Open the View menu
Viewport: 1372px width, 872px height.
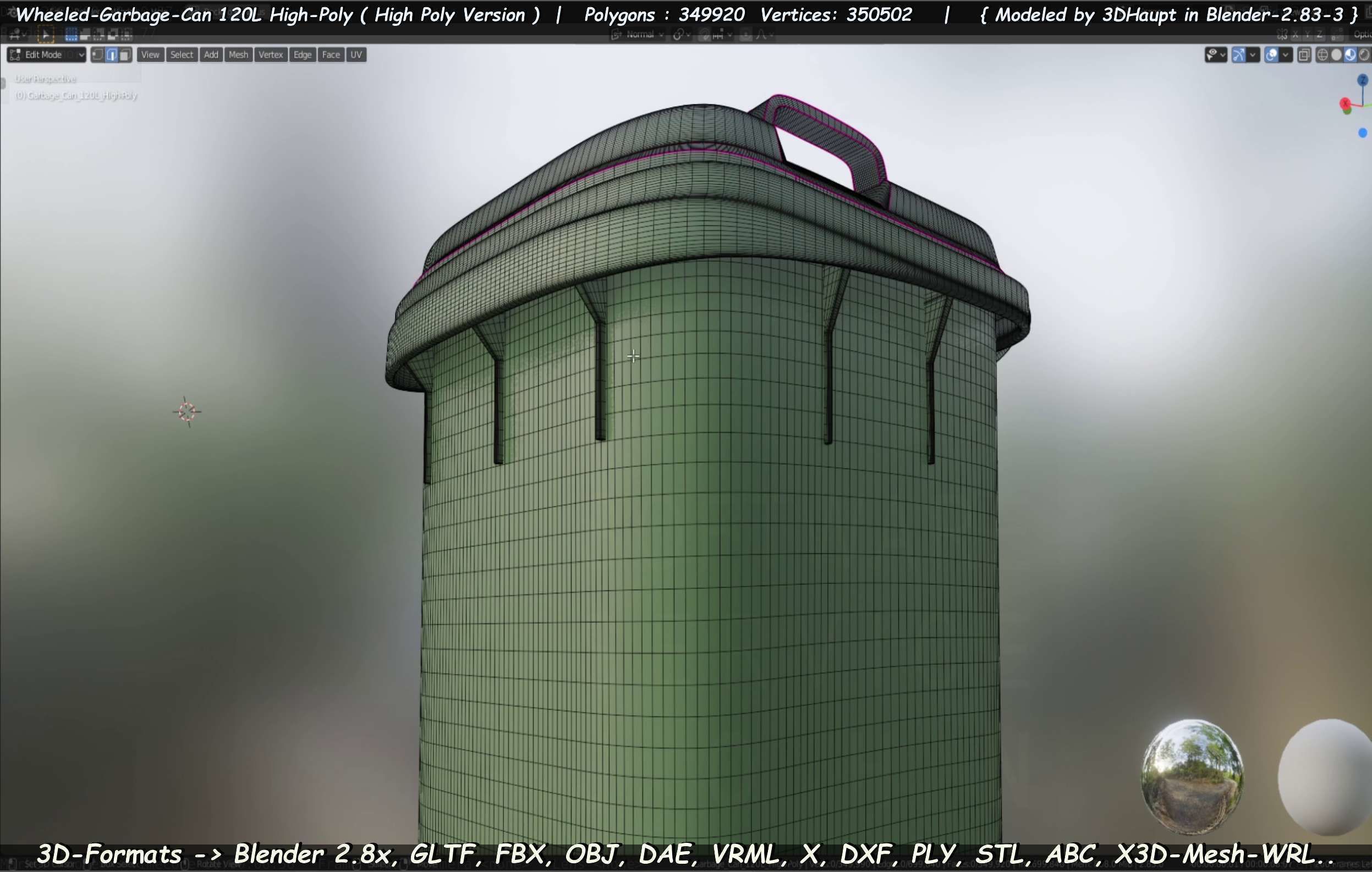tap(150, 54)
